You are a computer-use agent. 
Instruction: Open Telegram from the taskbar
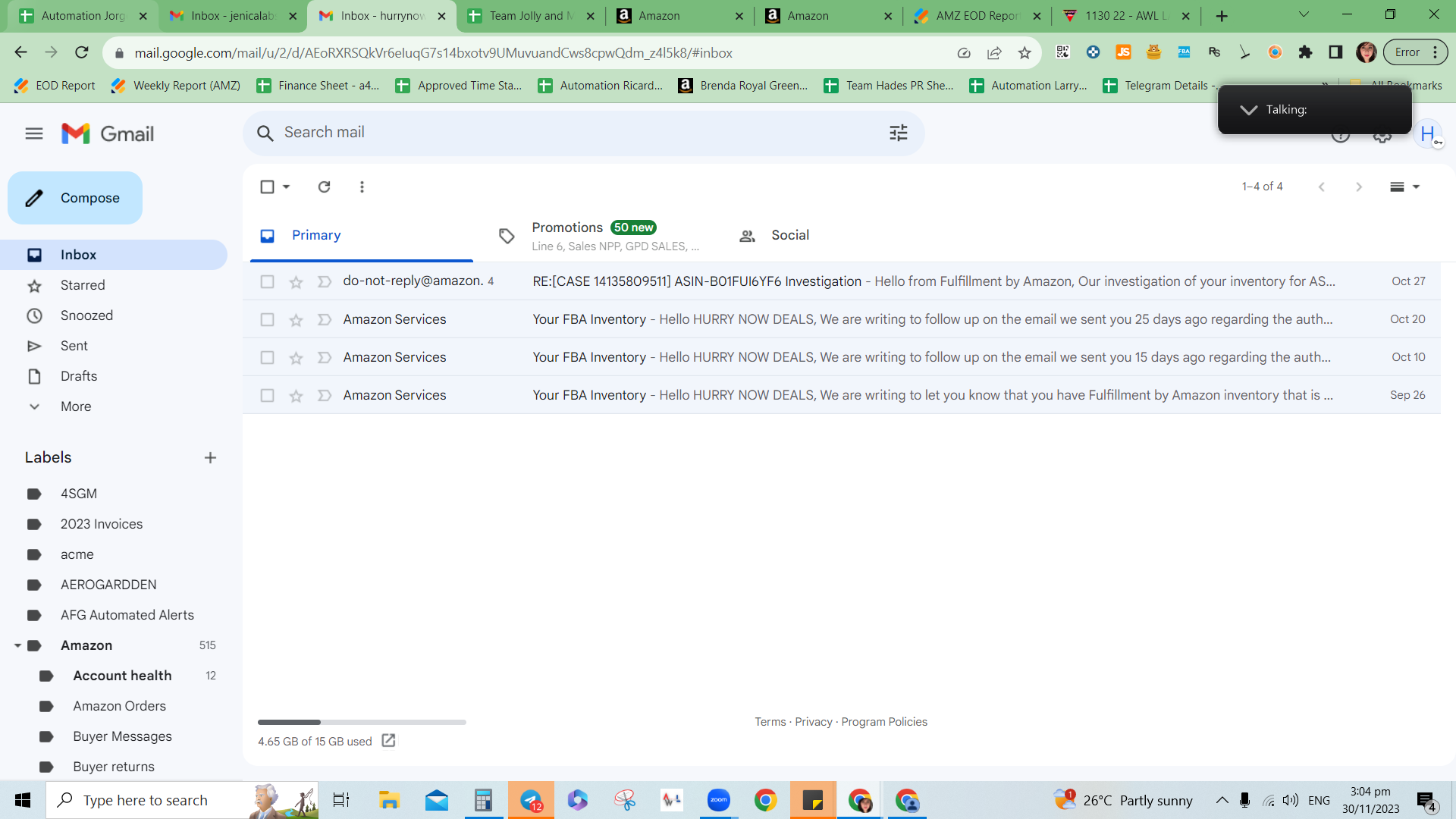click(x=531, y=800)
